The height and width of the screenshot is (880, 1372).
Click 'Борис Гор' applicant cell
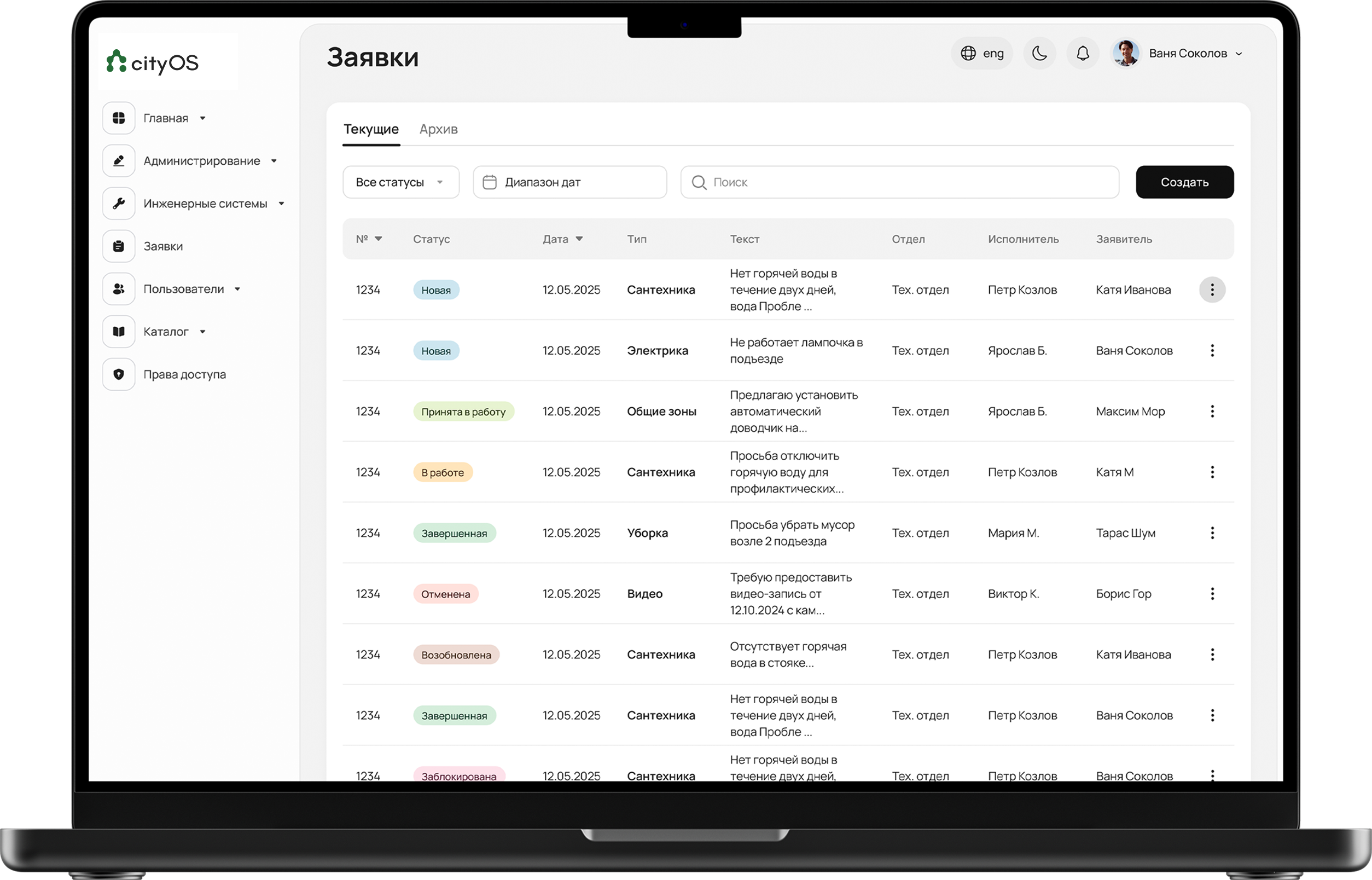point(1123,594)
